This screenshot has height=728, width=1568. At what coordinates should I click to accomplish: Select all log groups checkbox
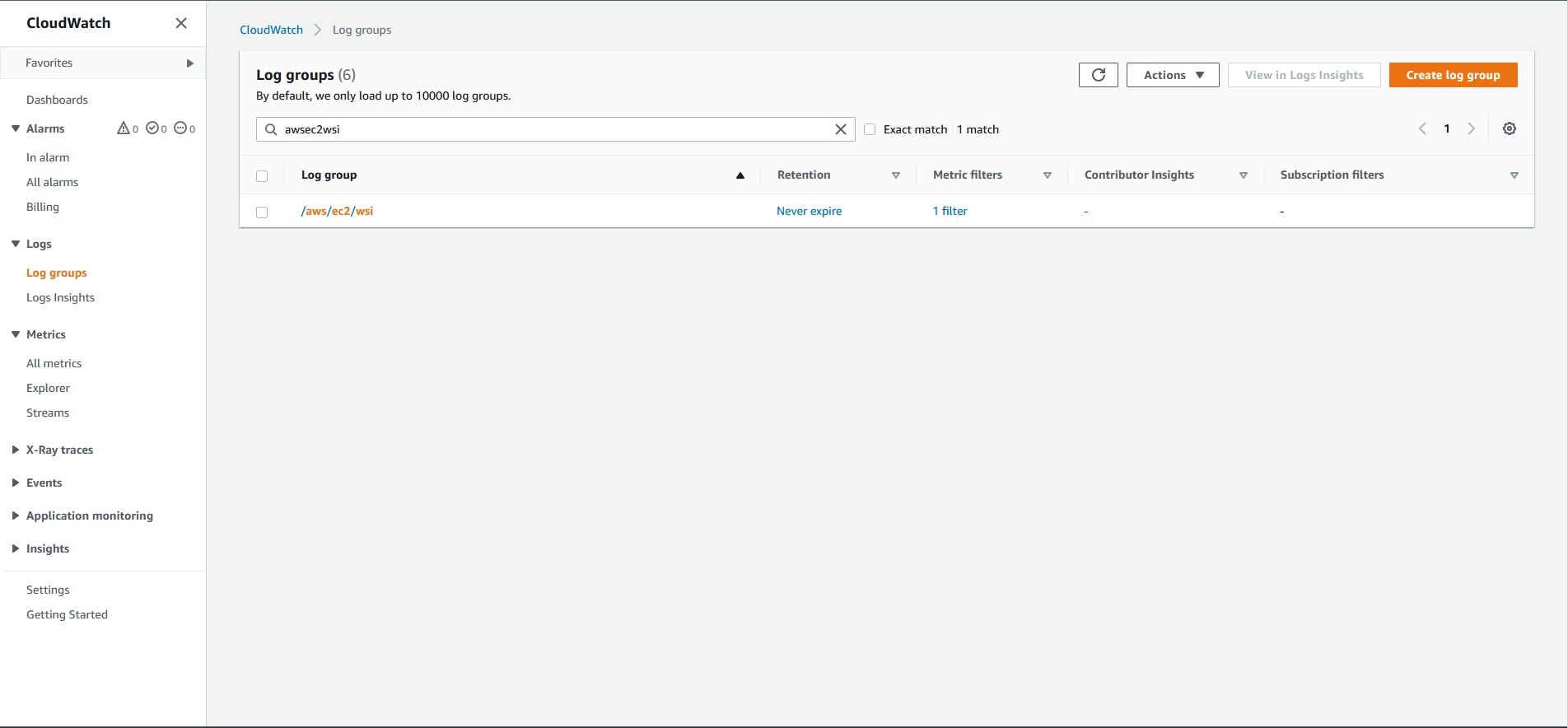(262, 176)
